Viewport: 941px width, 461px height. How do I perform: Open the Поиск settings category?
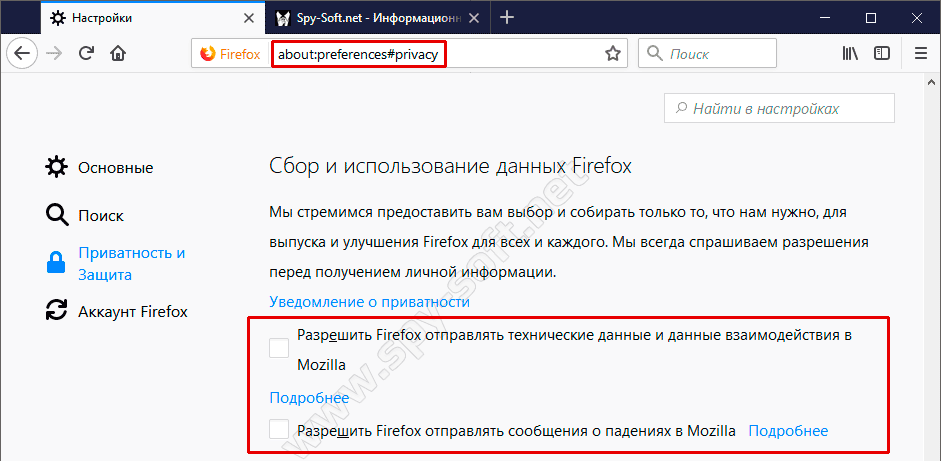point(85,215)
